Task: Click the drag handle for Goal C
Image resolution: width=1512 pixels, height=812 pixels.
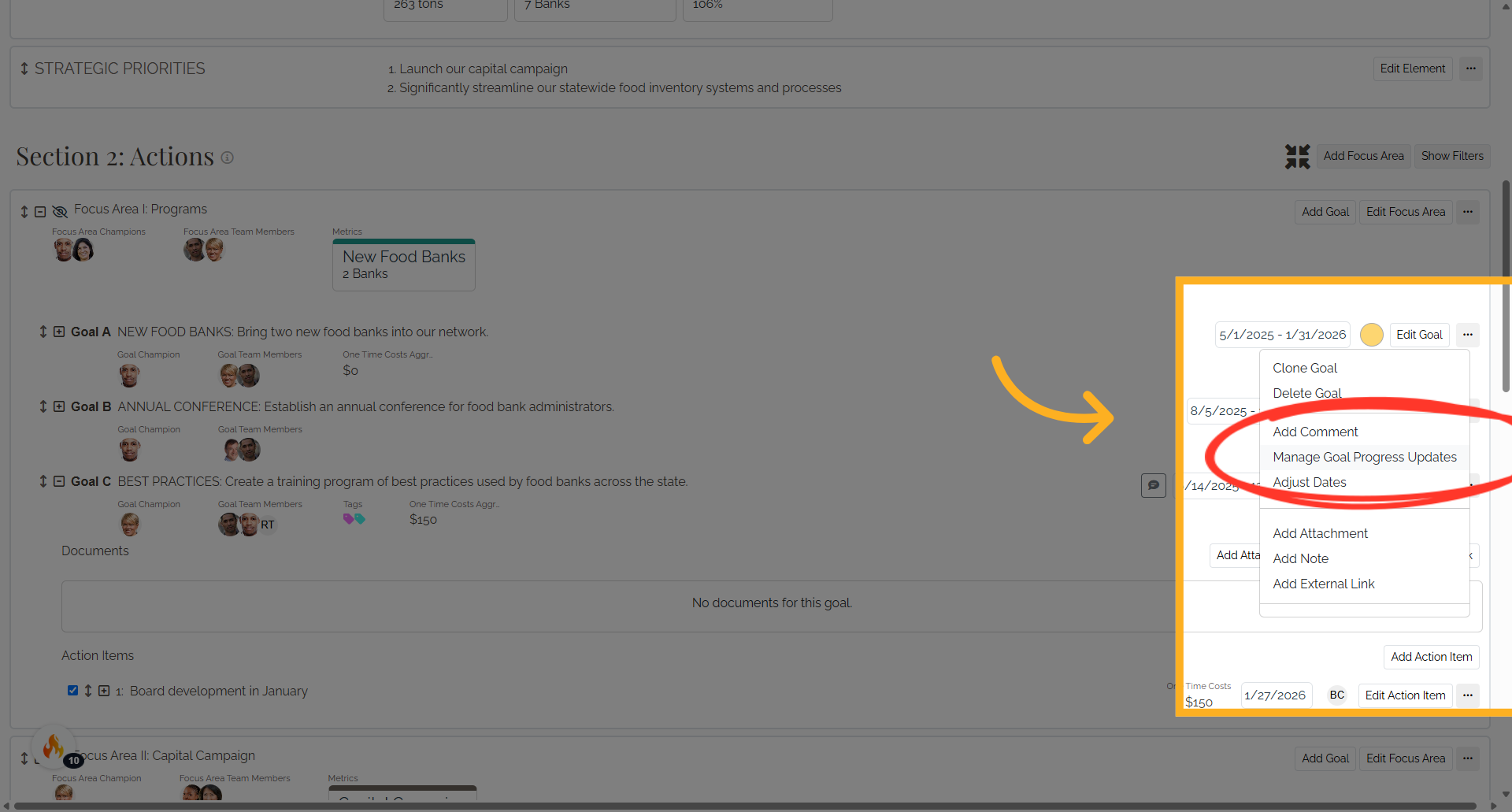Action: point(43,481)
